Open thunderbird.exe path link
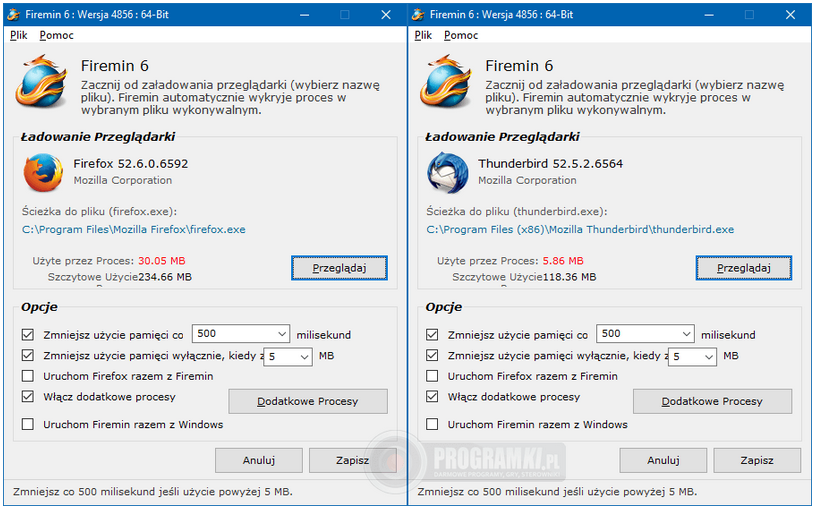This screenshot has width=815, height=509. [x=580, y=229]
